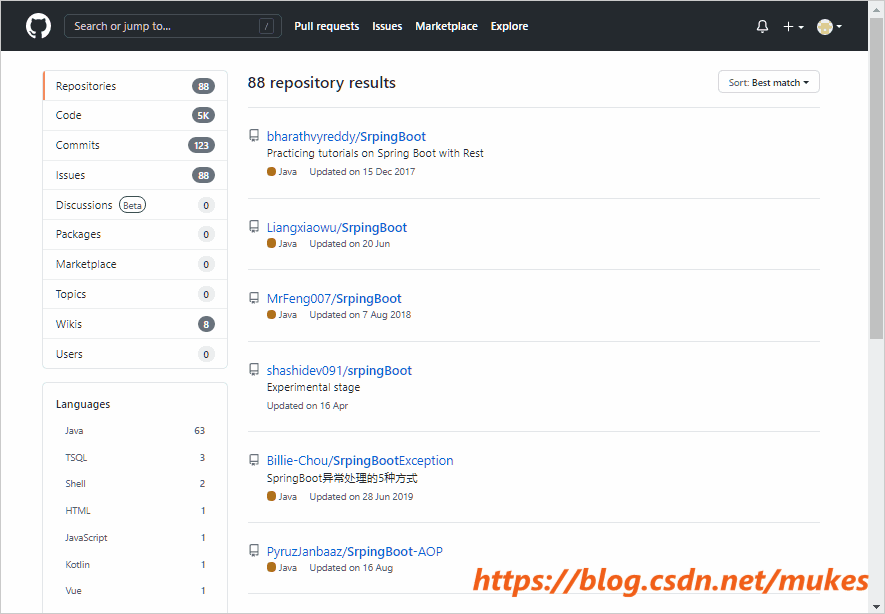Select the Topics results filter
Image resolution: width=885 pixels, height=614 pixels.
pos(135,294)
